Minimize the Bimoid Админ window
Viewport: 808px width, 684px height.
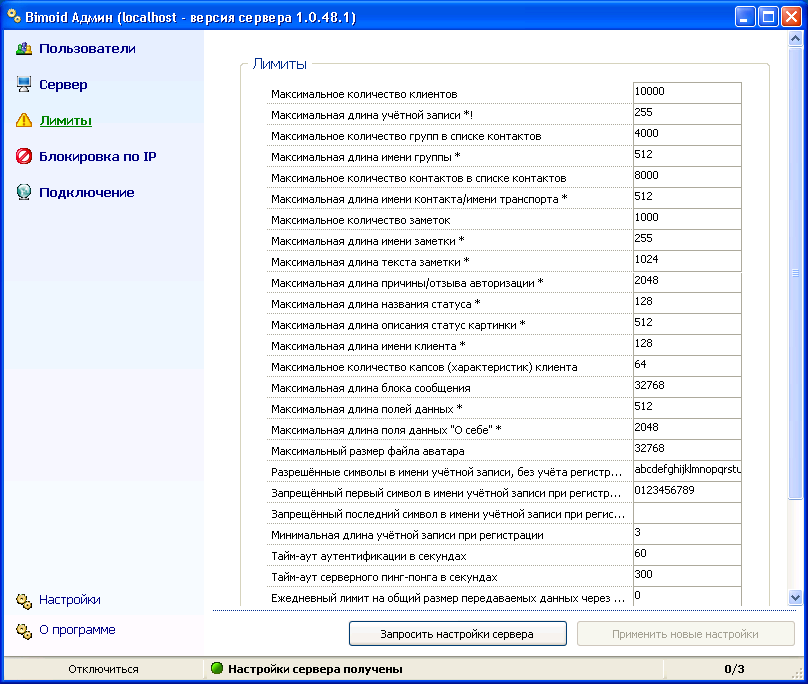click(745, 17)
